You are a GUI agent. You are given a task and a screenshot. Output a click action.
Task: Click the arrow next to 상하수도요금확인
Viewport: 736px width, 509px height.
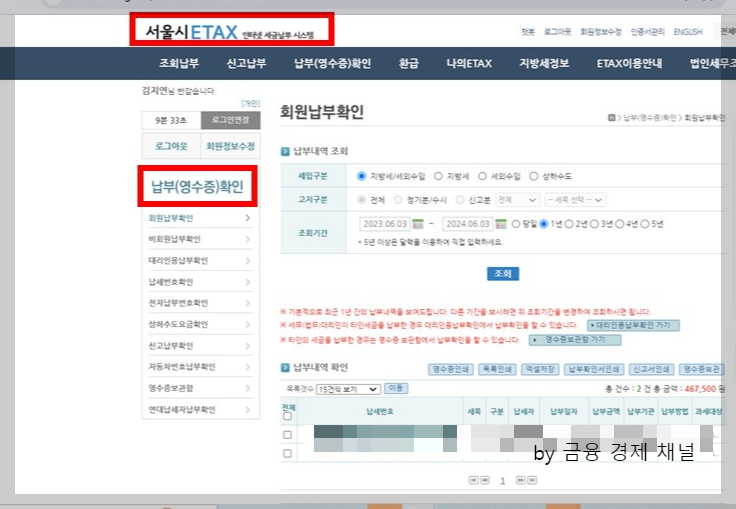pos(247,324)
